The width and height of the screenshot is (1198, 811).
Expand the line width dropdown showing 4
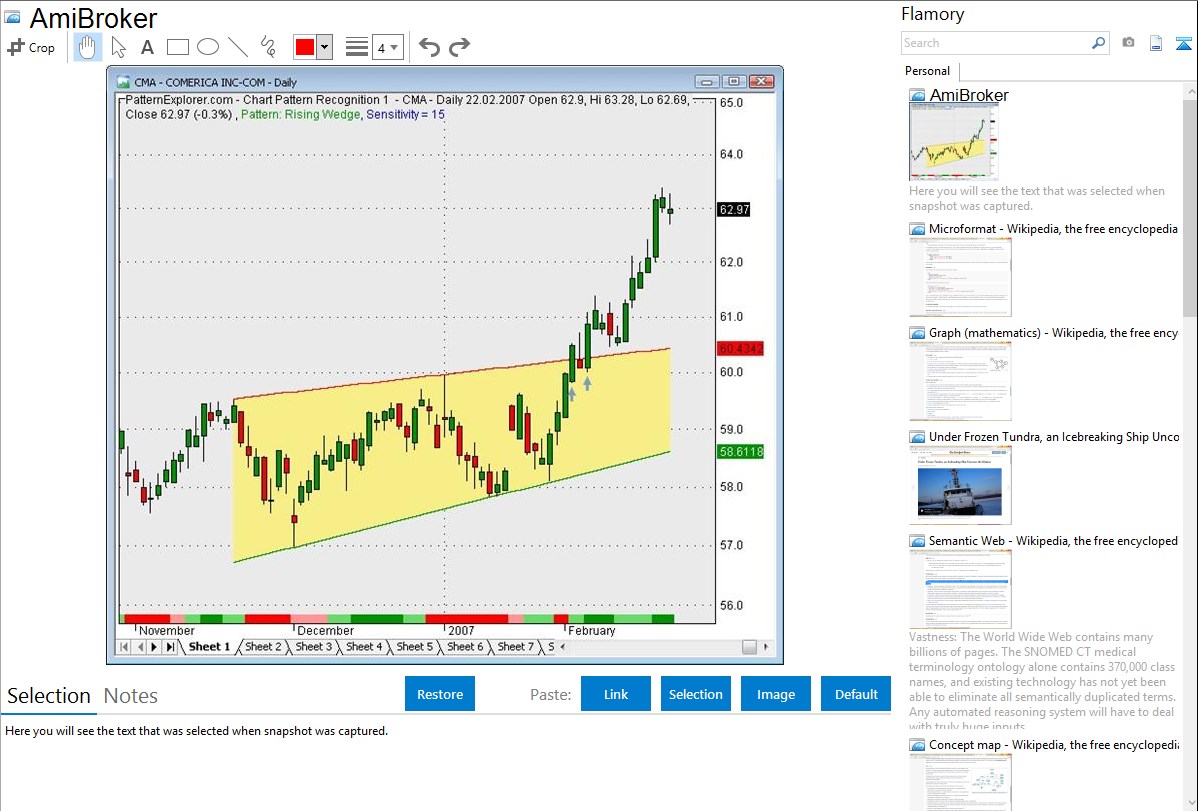click(x=387, y=47)
